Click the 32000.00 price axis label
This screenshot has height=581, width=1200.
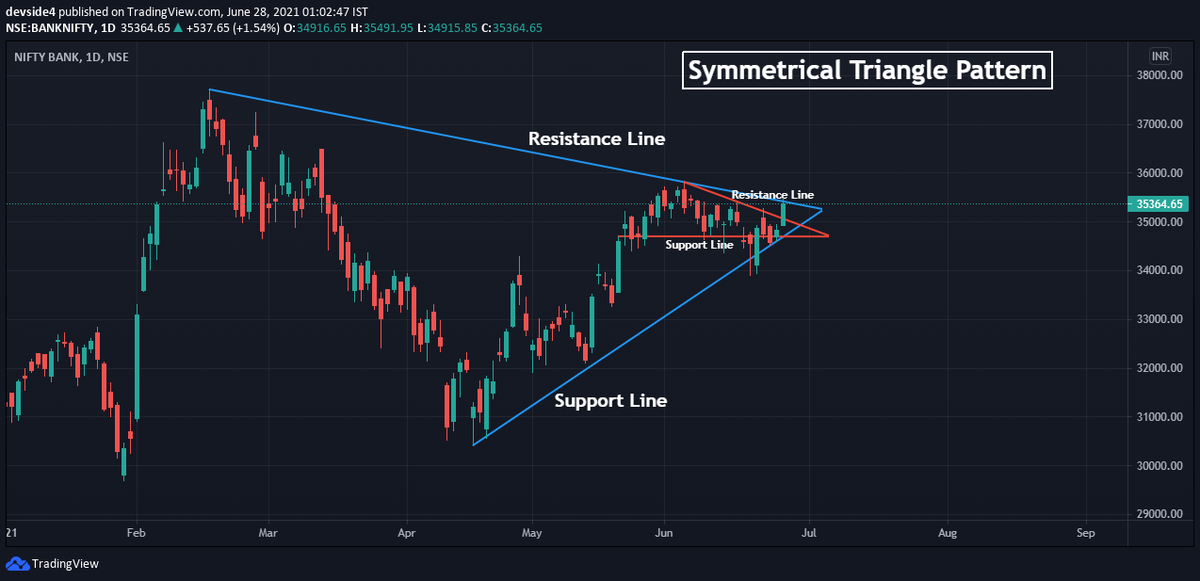pyautogui.click(x=1160, y=369)
